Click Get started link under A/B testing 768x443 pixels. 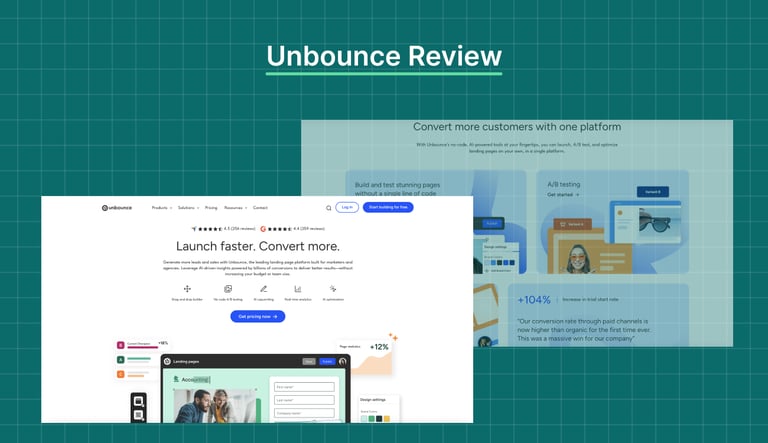point(563,195)
